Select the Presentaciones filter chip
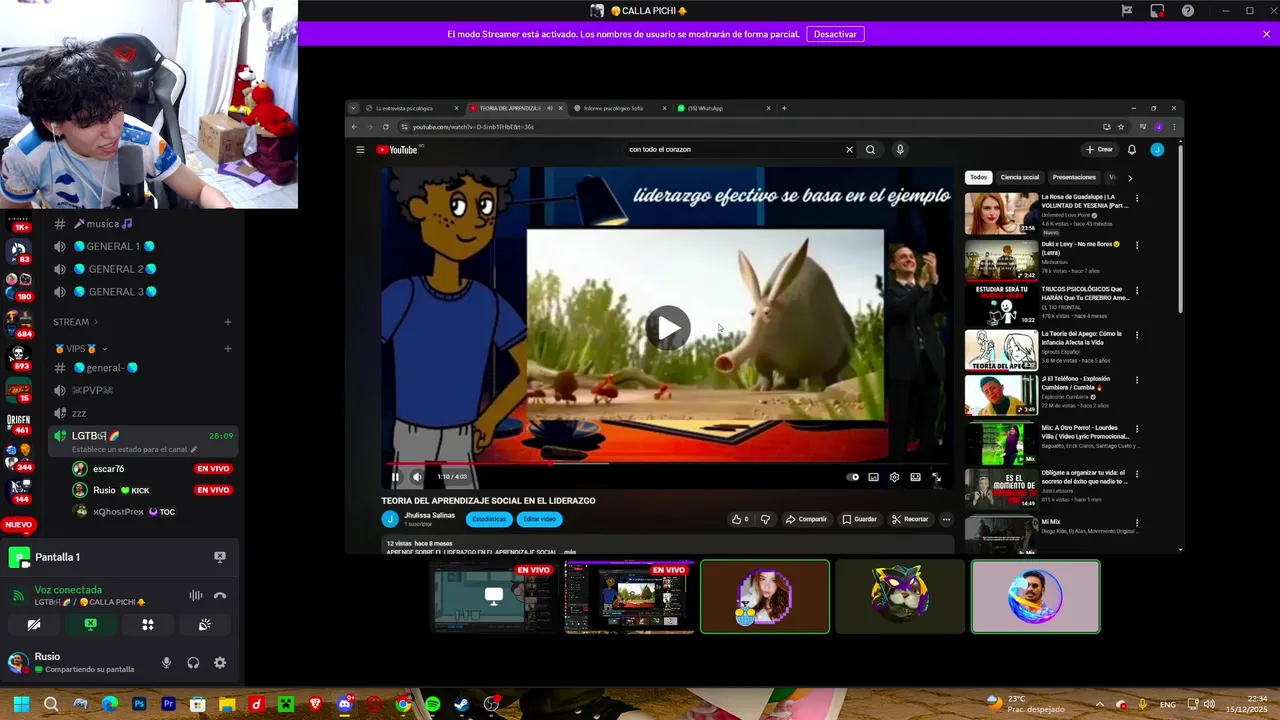Image resolution: width=1280 pixels, height=720 pixels. tap(1074, 177)
